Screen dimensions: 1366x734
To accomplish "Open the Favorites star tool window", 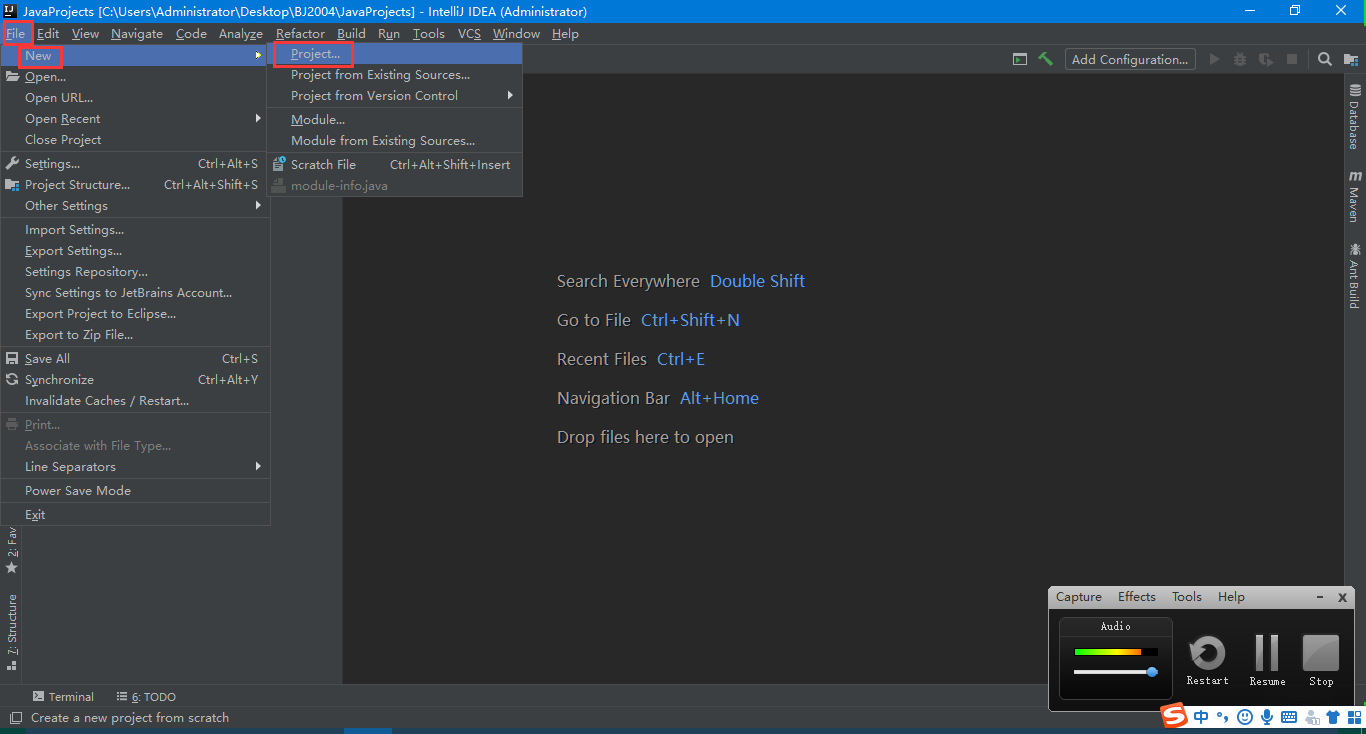I will point(12,550).
